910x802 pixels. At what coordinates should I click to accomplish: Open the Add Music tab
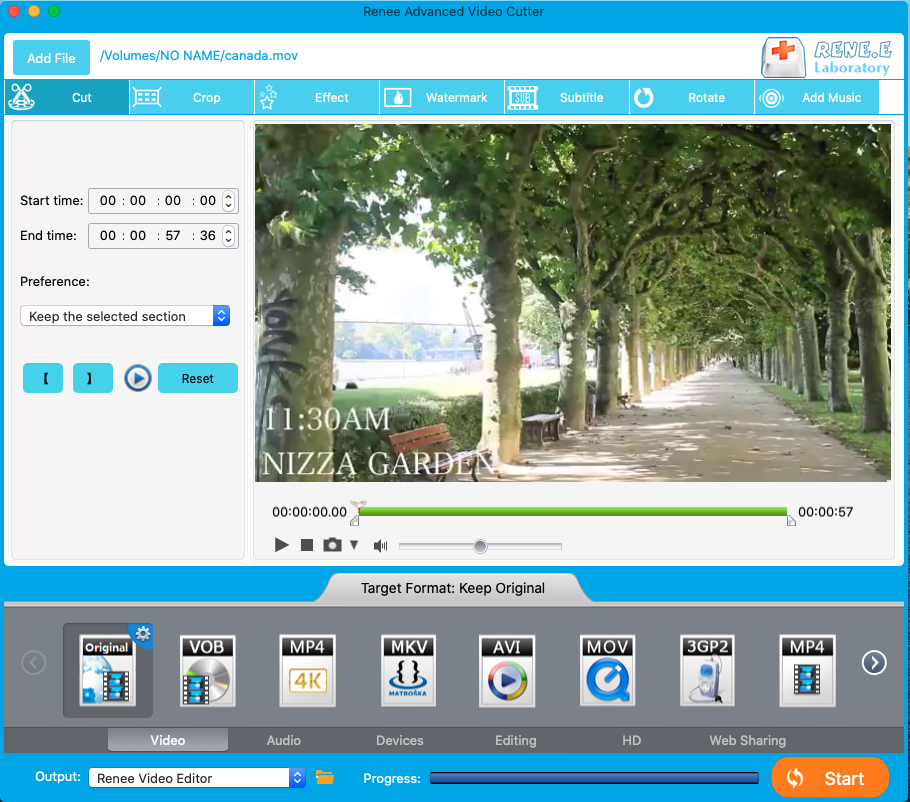(x=817, y=97)
